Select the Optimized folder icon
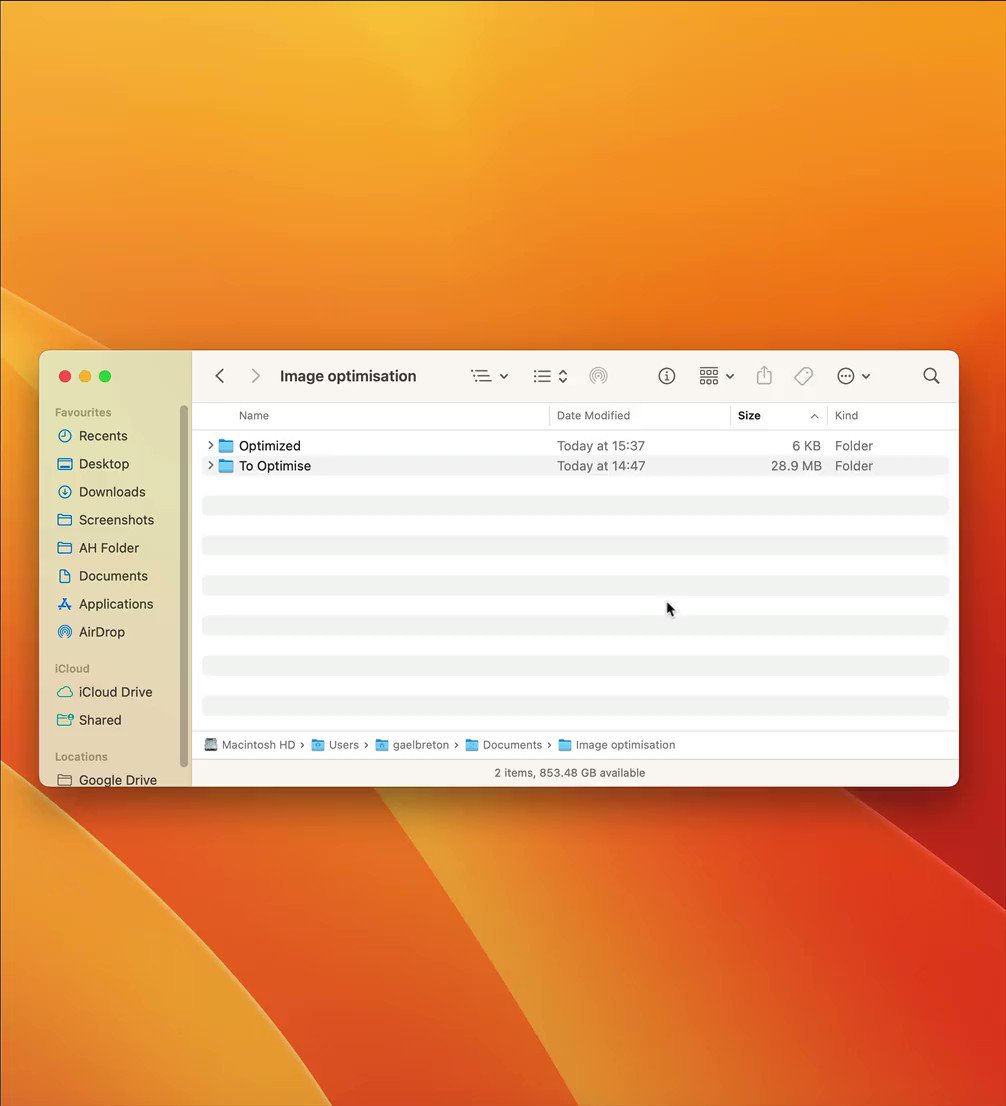This screenshot has width=1006, height=1106. [x=226, y=446]
